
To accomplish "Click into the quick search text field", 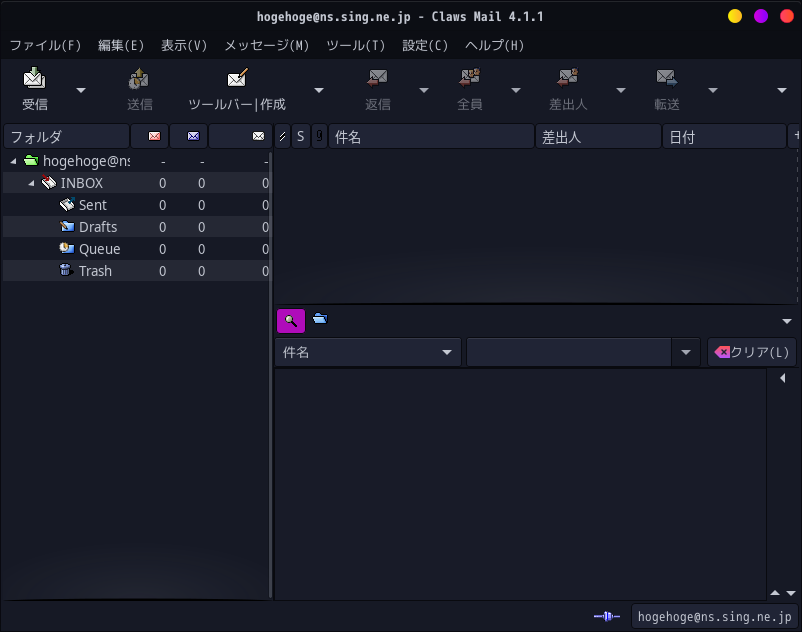I will pos(569,352).
